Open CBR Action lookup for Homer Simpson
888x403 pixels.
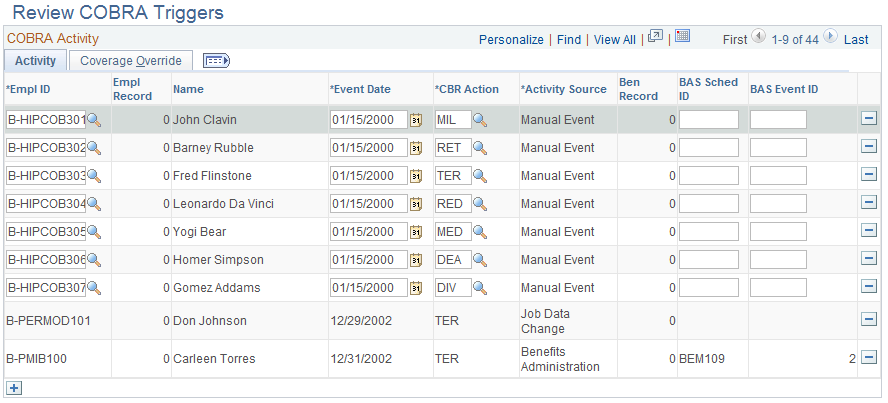(x=479, y=260)
